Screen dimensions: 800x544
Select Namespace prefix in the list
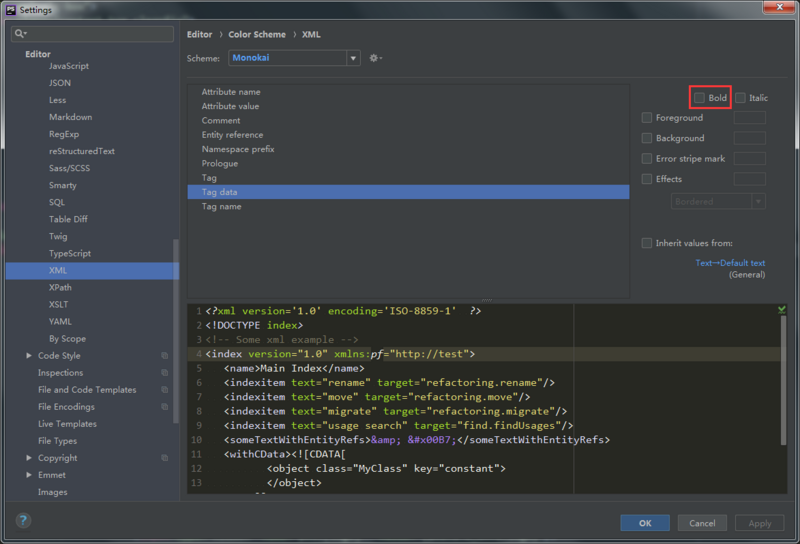pyautogui.click(x=408, y=149)
